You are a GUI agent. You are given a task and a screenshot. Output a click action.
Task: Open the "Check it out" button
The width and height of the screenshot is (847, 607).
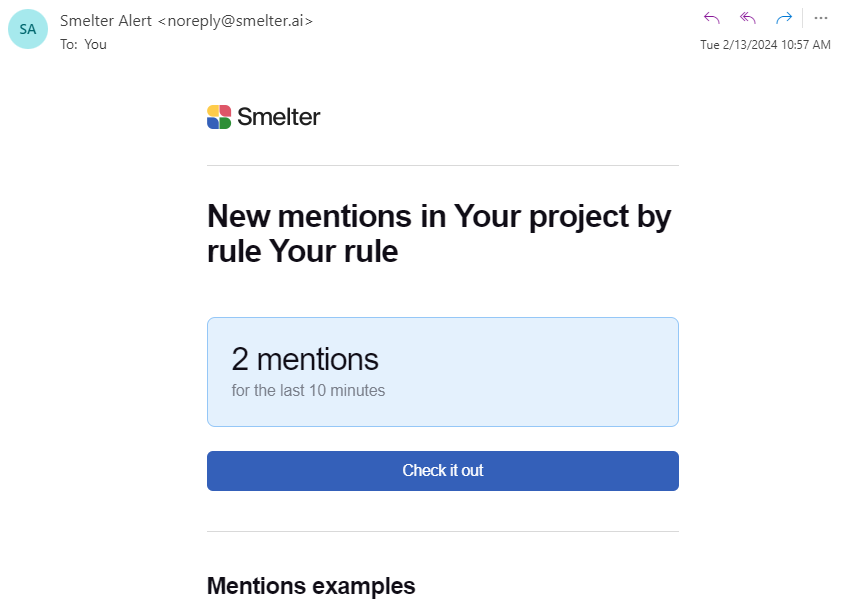tap(443, 471)
